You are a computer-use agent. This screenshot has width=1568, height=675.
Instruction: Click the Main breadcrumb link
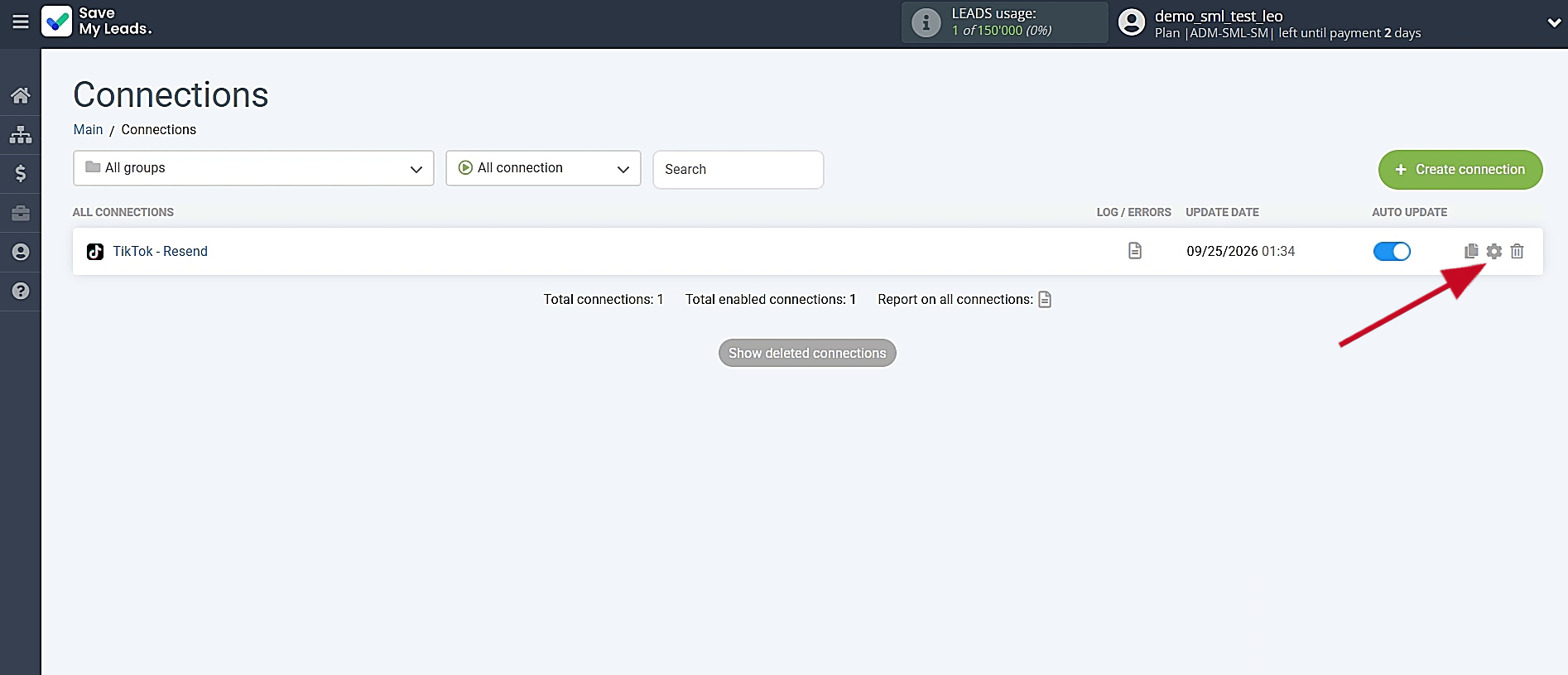pyautogui.click(x=88, y=129)
